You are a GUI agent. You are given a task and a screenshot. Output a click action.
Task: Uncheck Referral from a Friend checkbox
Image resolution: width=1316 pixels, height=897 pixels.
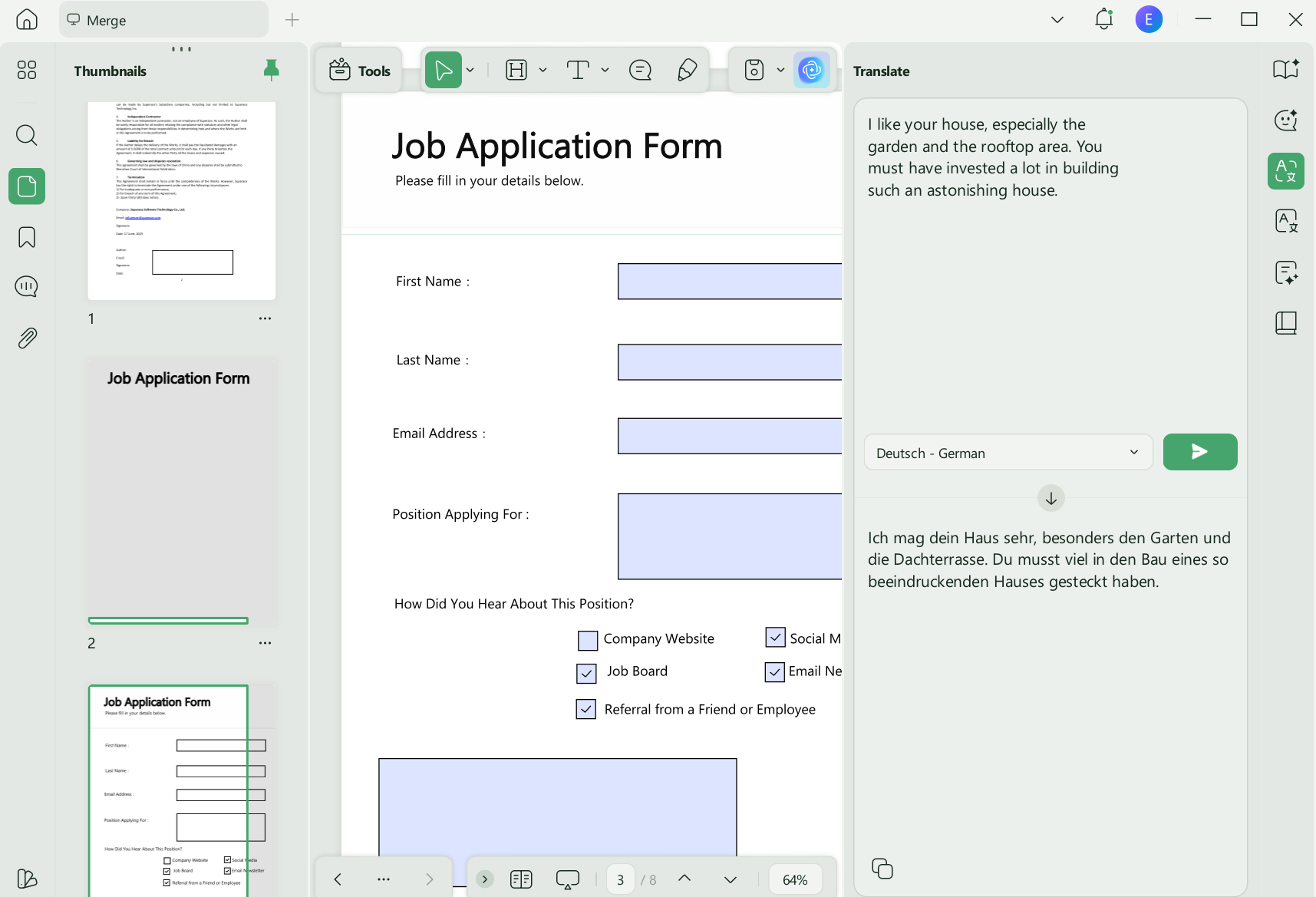586,709
